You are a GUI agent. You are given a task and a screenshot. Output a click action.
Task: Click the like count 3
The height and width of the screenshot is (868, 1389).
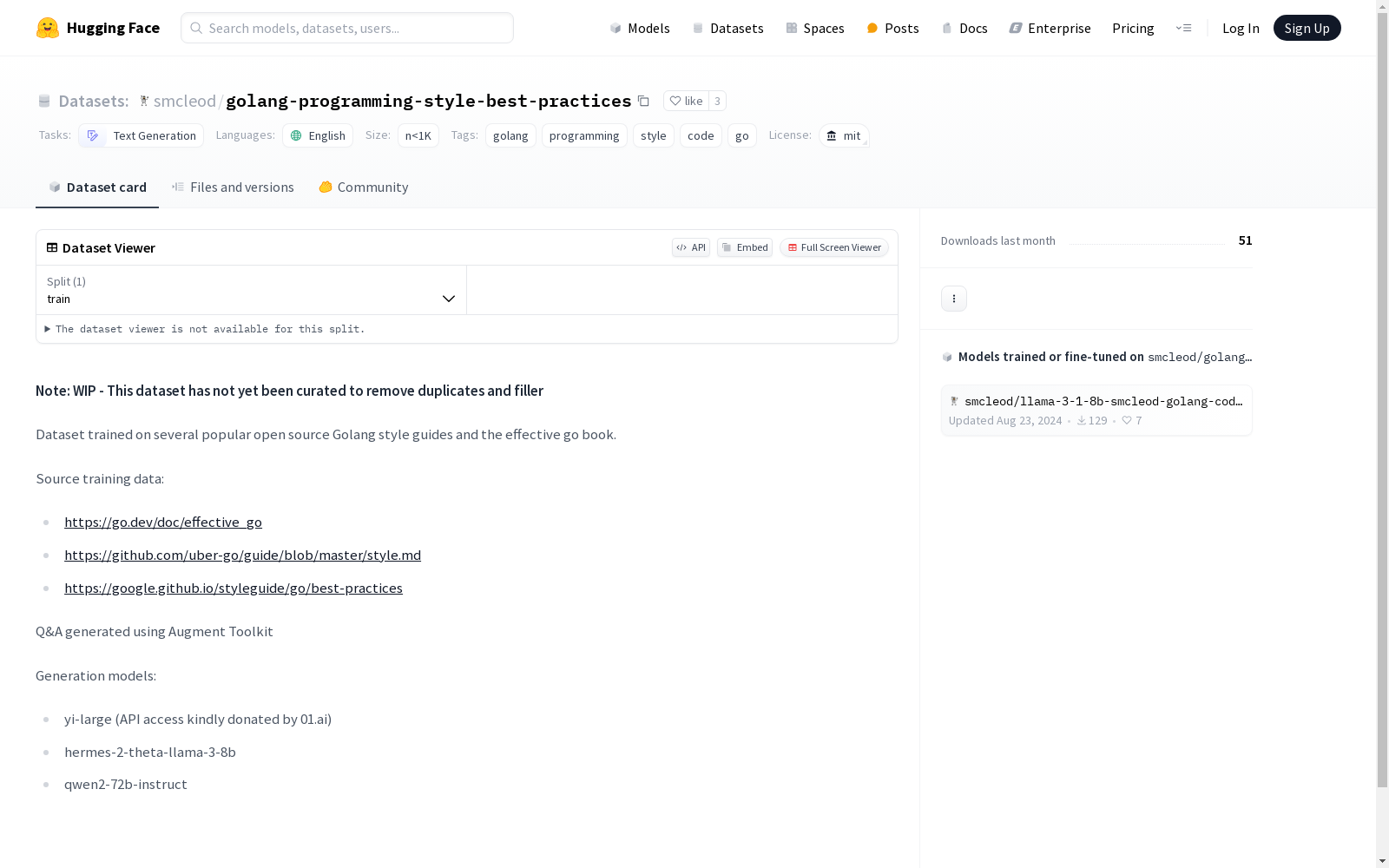point(717,101)
